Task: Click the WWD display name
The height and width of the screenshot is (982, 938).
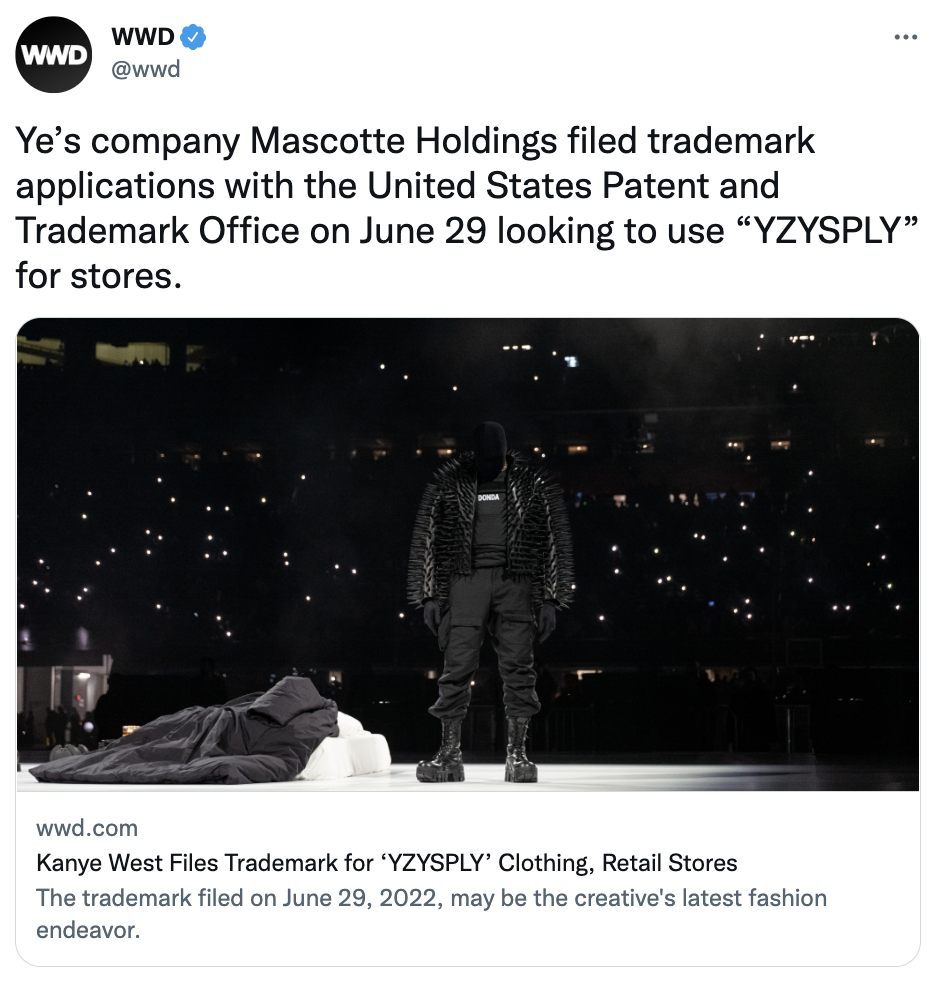Action: (x=143, y=37)
